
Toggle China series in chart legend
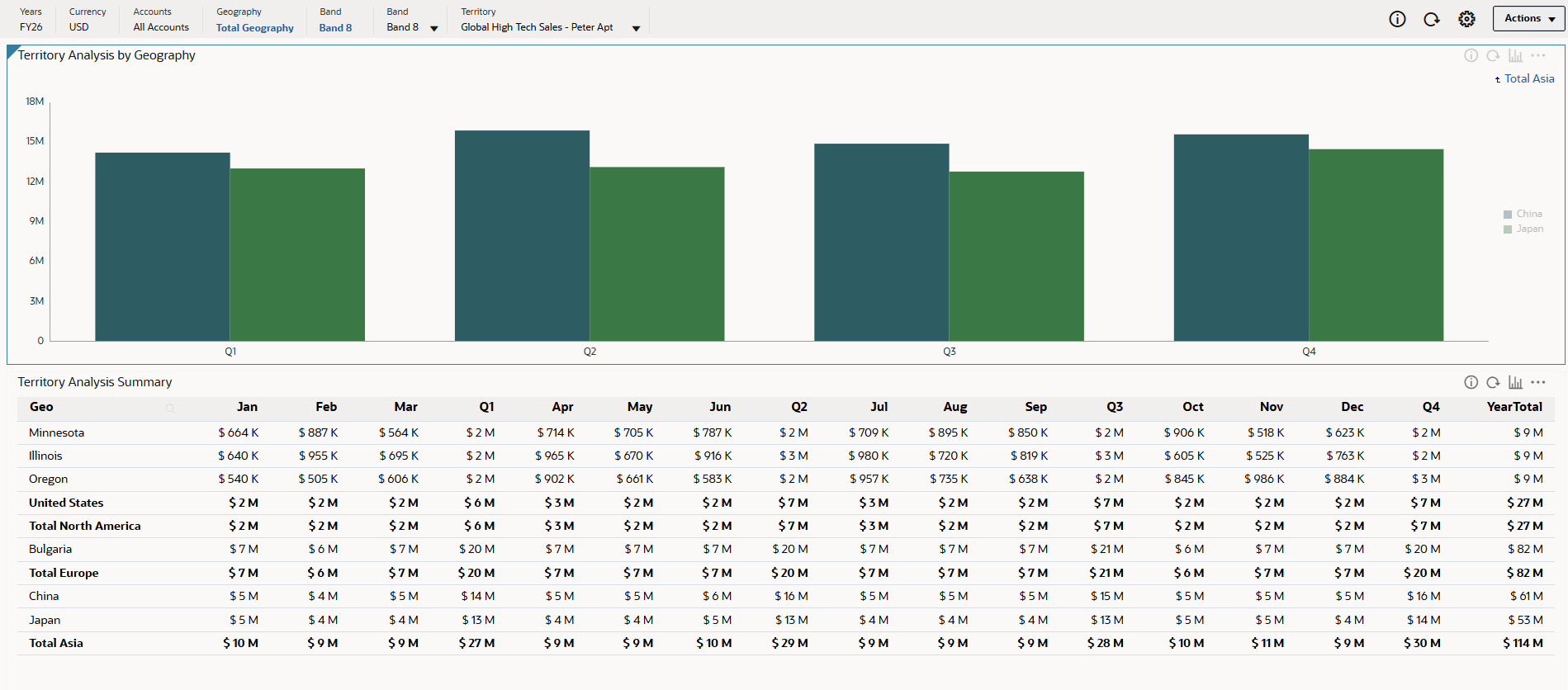point(1523,214)
